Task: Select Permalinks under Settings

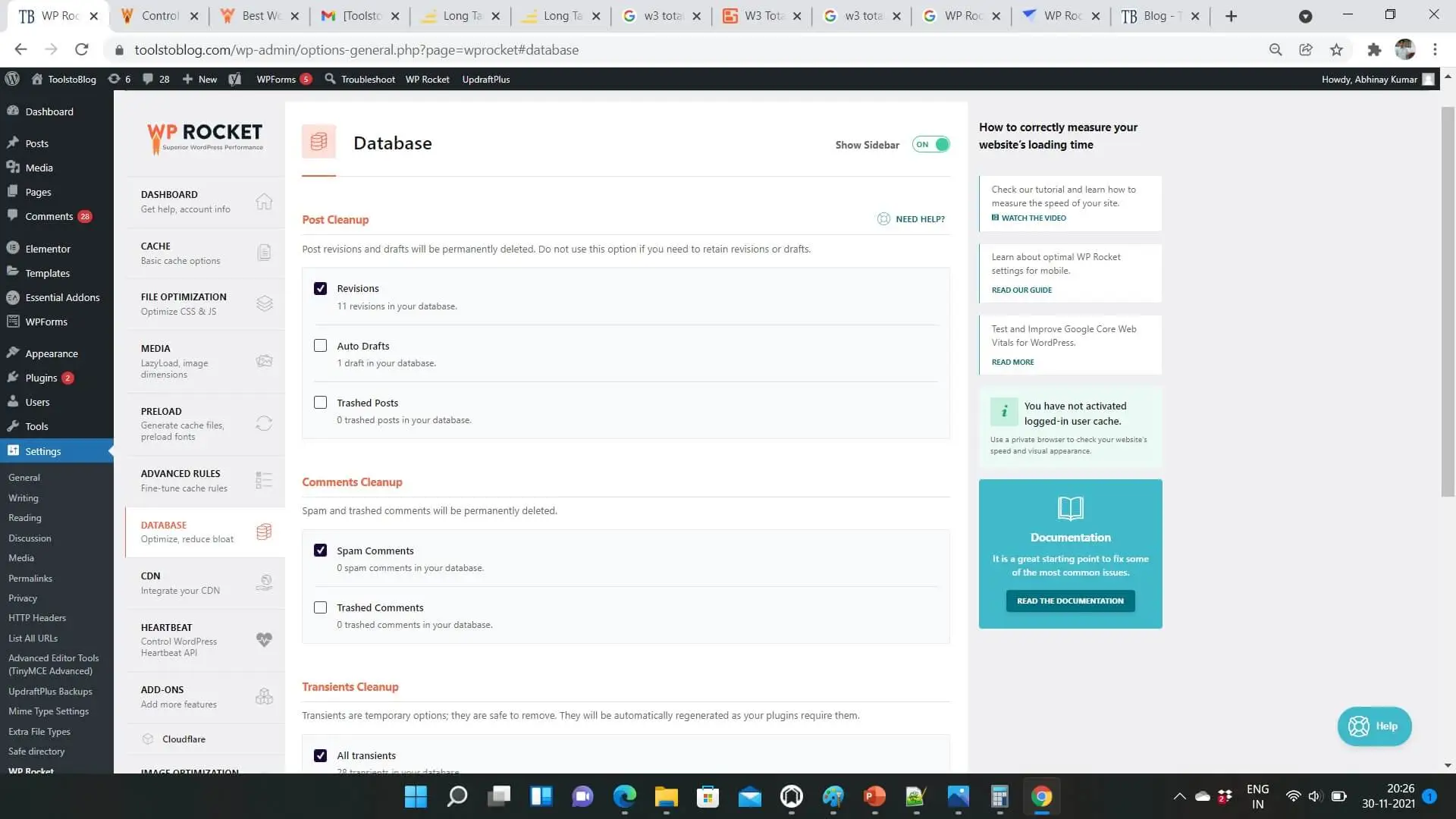Action: 30,578
